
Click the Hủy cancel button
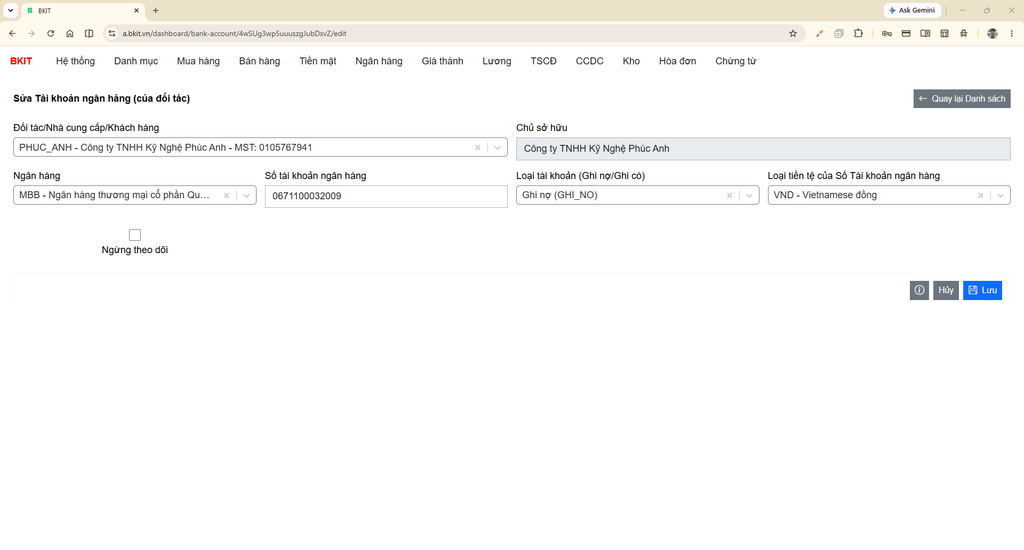click(x=946, y=290)
